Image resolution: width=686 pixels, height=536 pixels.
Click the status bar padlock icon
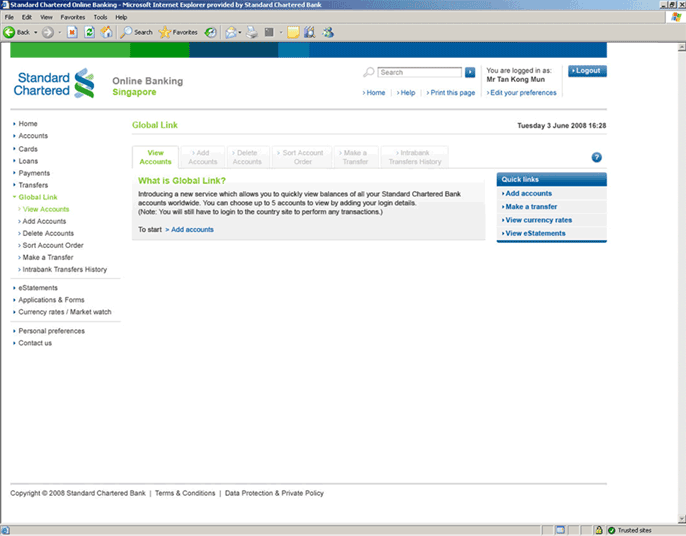pos(598,530)
